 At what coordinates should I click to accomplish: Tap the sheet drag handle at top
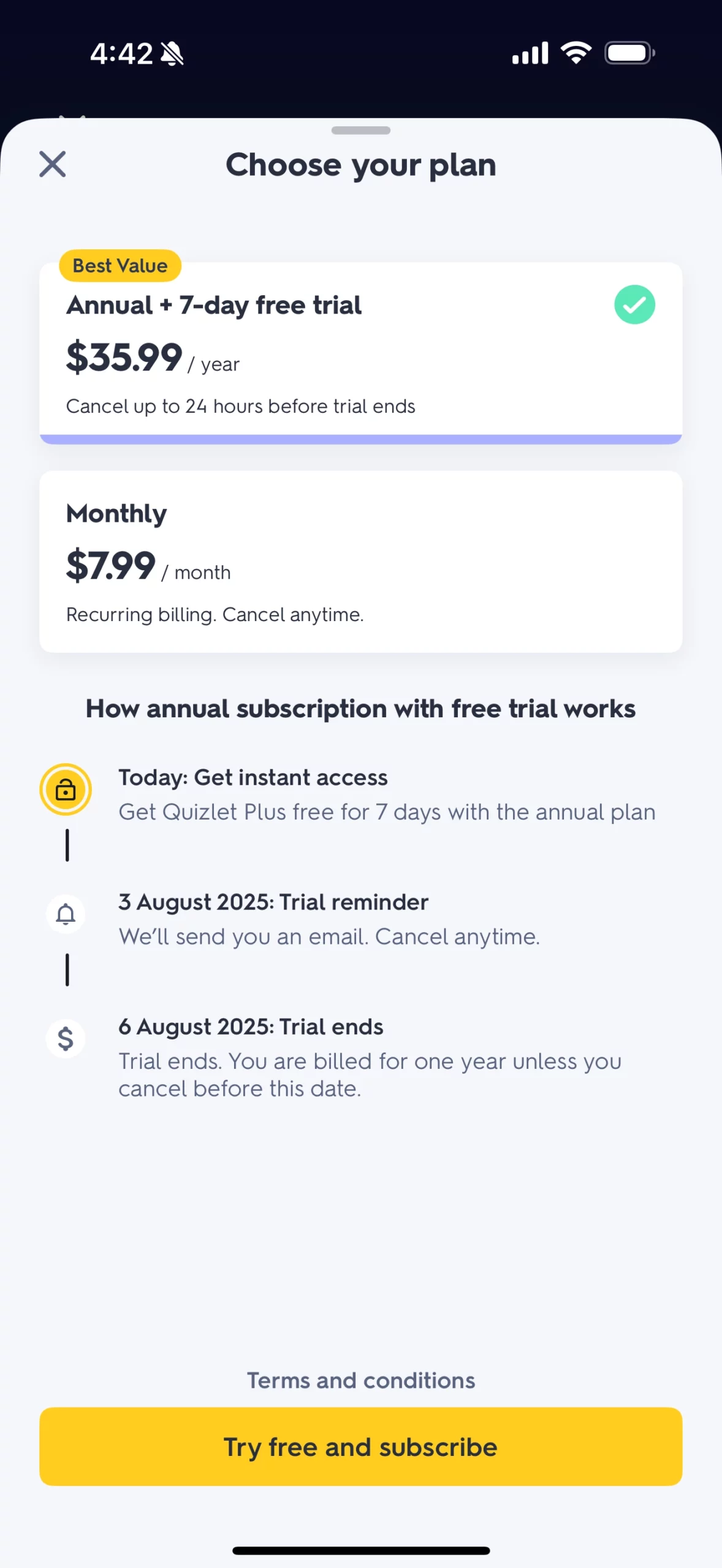[x=360, y=130]
